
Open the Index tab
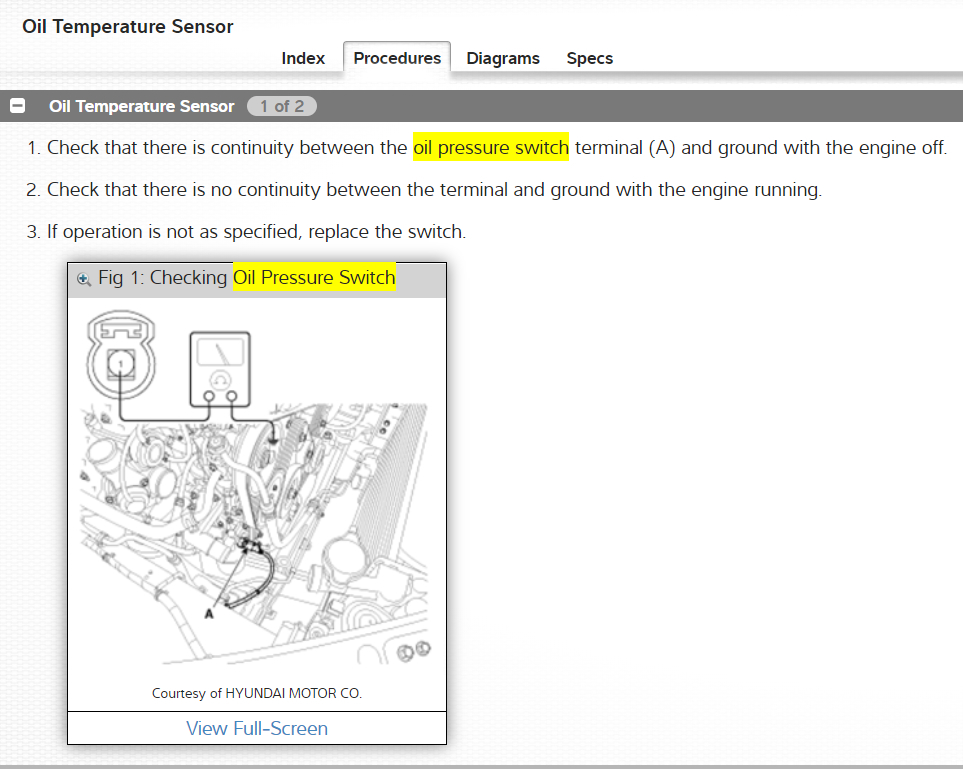[x=303, y=58]
